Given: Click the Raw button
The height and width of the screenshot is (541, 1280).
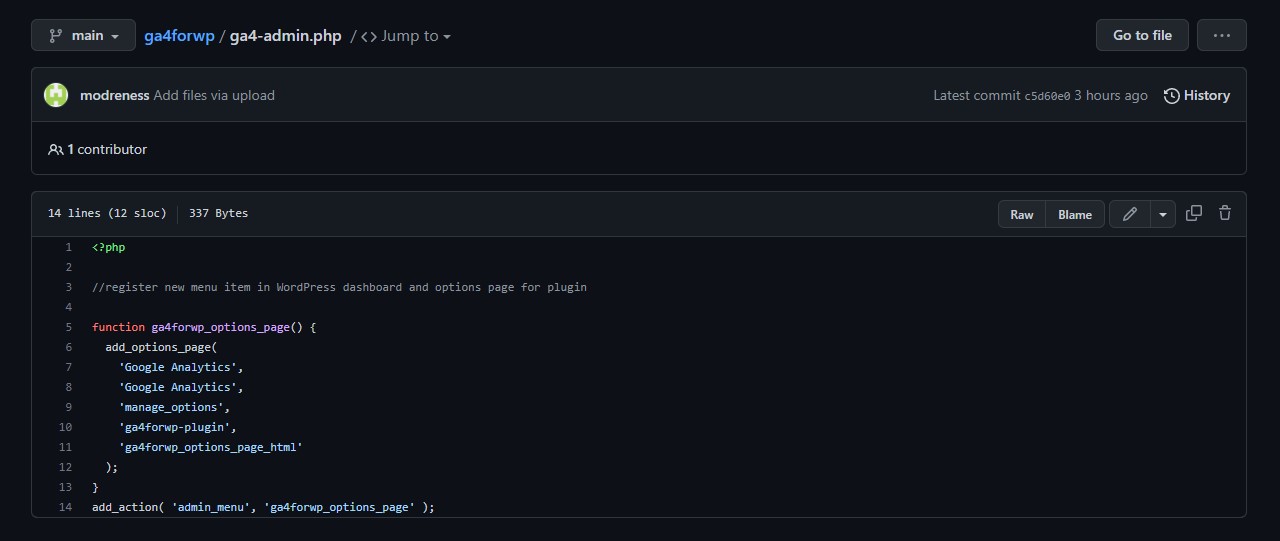Looking at the screenshot, I should pyautogui.click(x=1021, y=214).
